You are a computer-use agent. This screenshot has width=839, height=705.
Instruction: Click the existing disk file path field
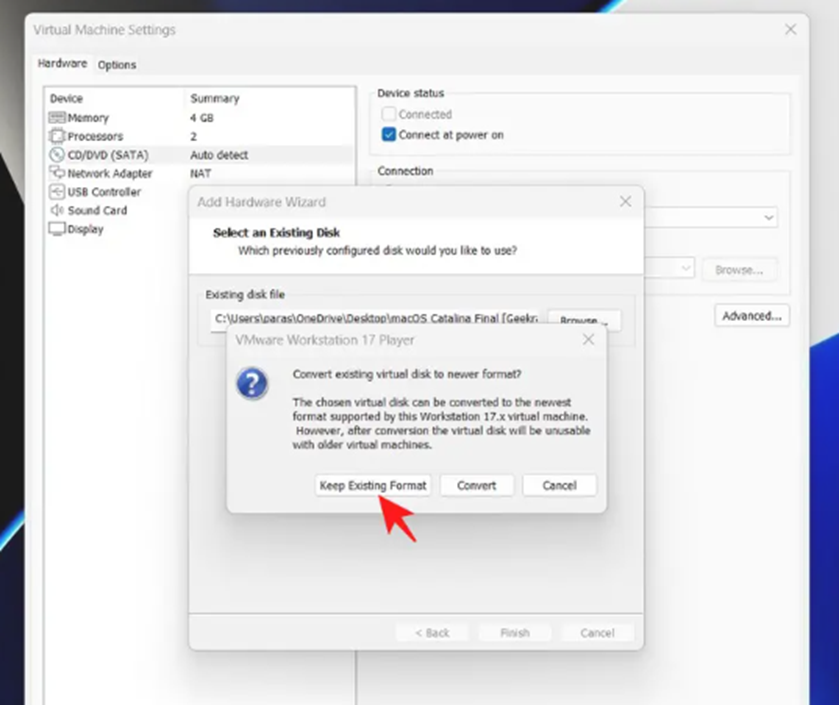(x=375, y=318)
